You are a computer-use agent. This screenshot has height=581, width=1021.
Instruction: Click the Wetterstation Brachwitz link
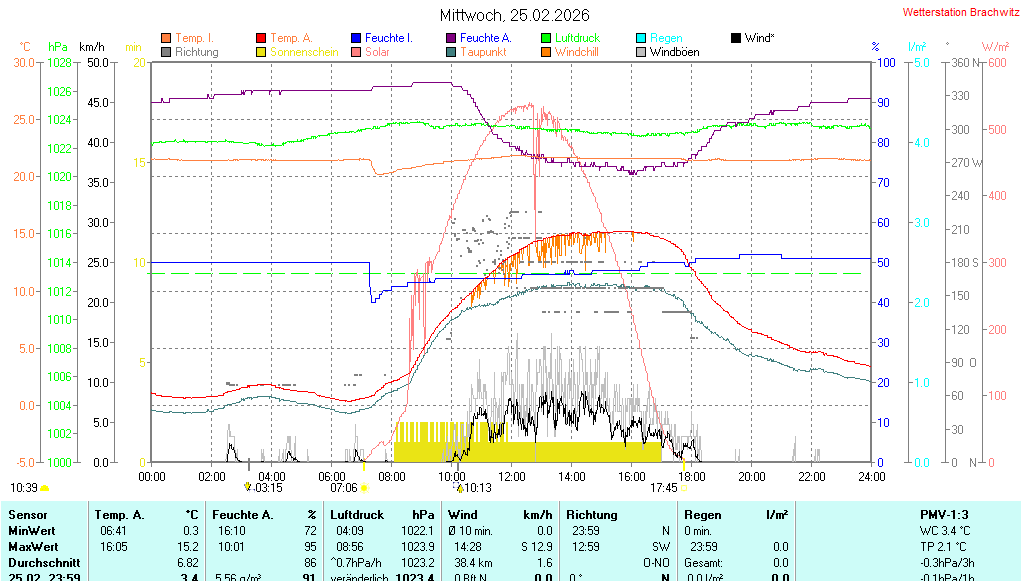tap(955, 13)
